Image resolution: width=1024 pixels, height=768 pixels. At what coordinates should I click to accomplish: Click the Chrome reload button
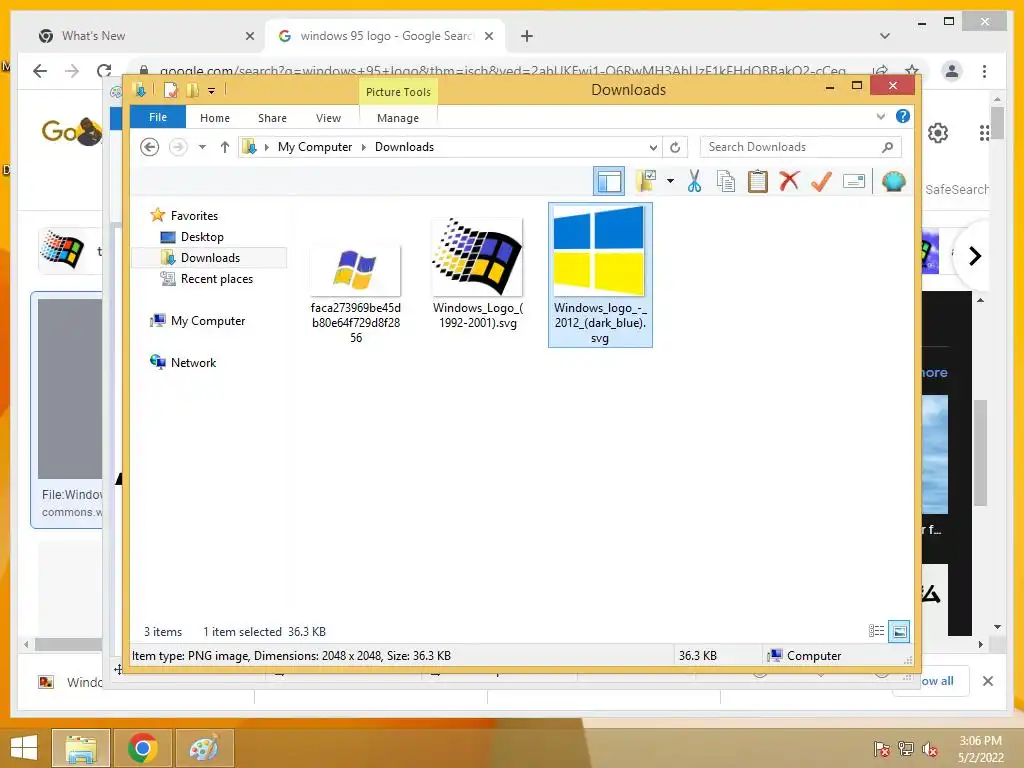point(104,71)
